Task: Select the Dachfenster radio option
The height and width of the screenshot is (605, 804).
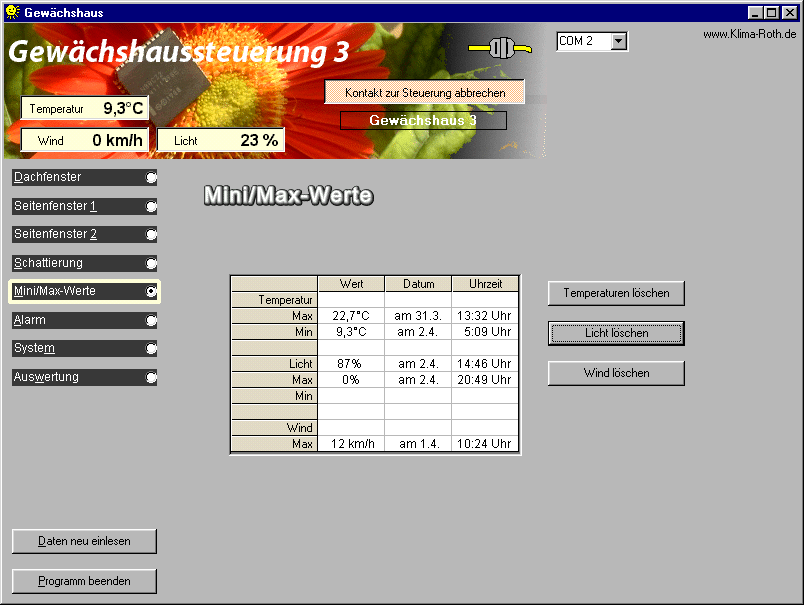Action: tap(84, 177)
